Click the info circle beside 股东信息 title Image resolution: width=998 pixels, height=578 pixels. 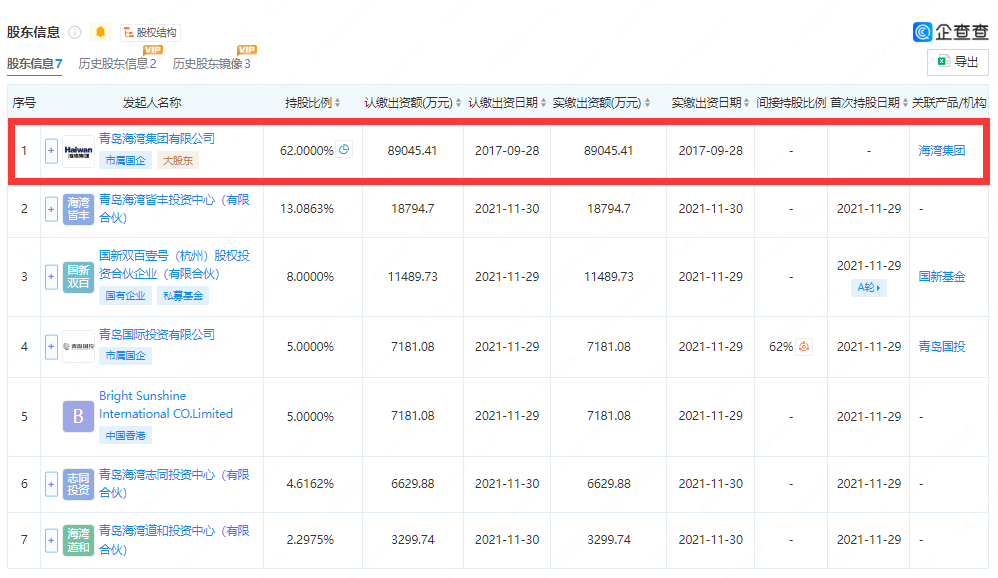click(x=75, y=32)
